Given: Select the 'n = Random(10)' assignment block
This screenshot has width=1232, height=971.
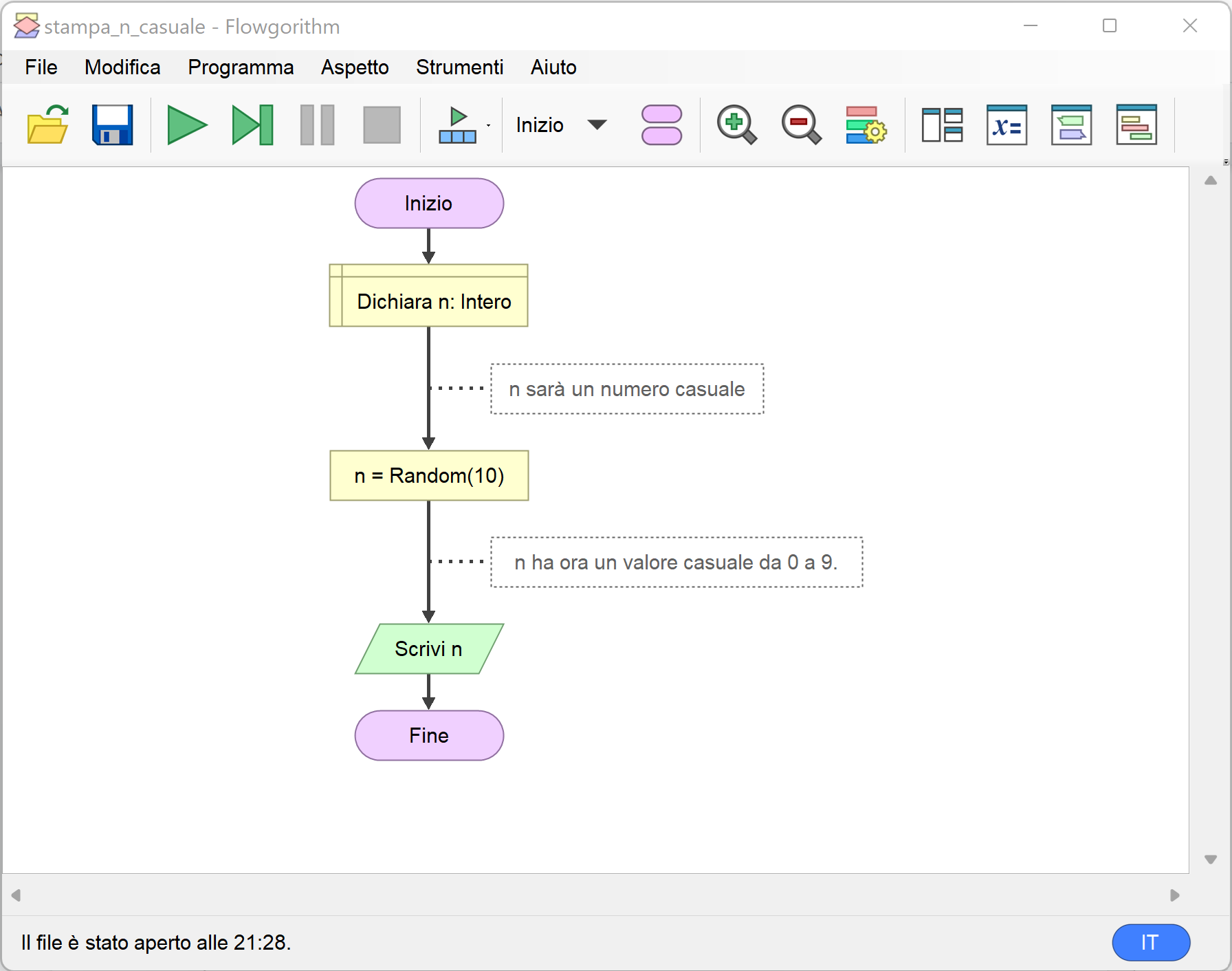Looking at the screenshot, I should point(429,476).
